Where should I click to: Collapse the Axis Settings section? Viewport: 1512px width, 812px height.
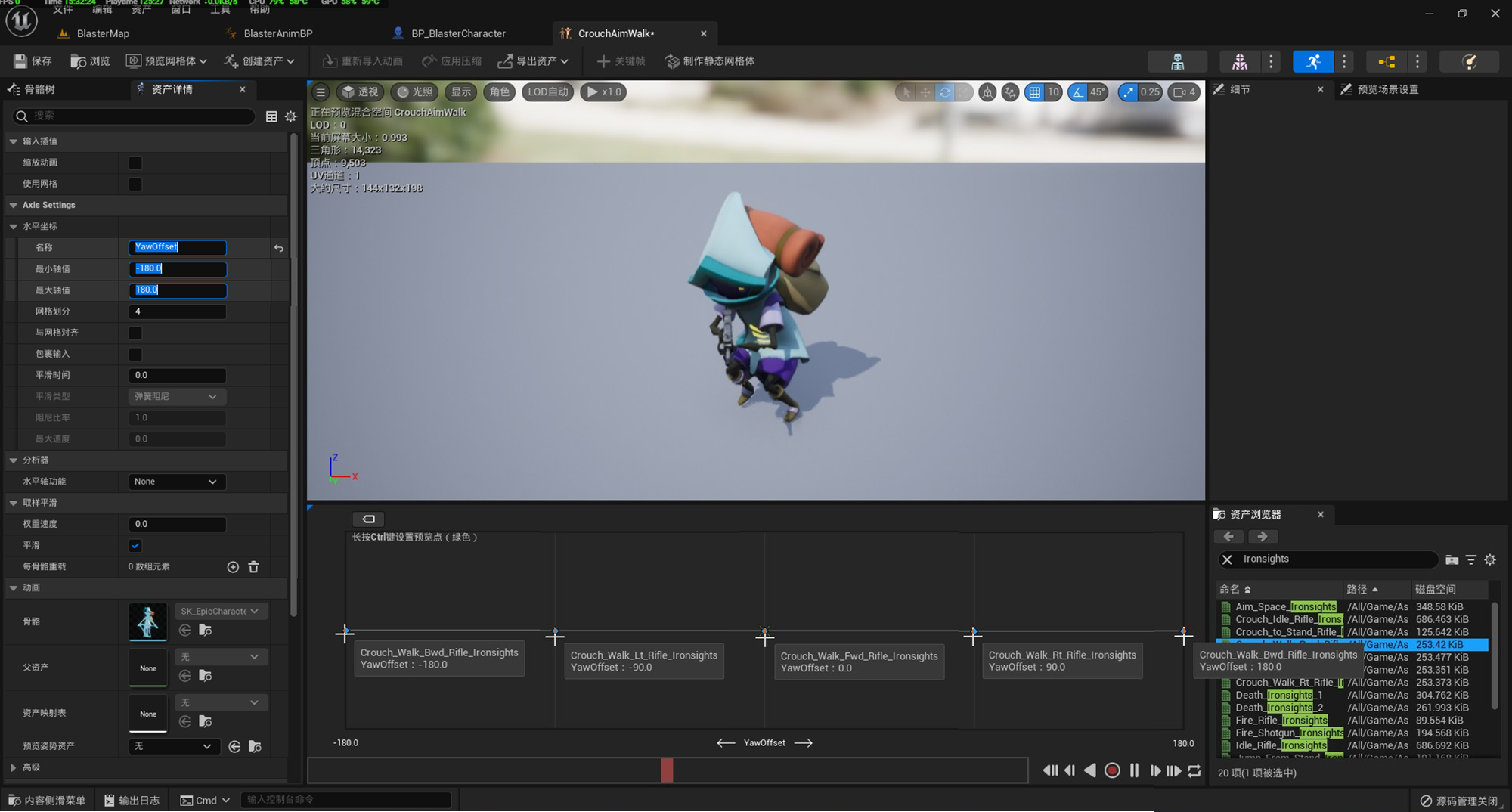(13, 205)
